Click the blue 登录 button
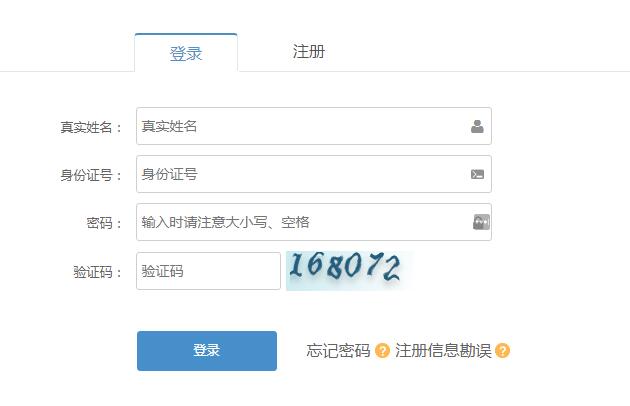 point(207,351)
